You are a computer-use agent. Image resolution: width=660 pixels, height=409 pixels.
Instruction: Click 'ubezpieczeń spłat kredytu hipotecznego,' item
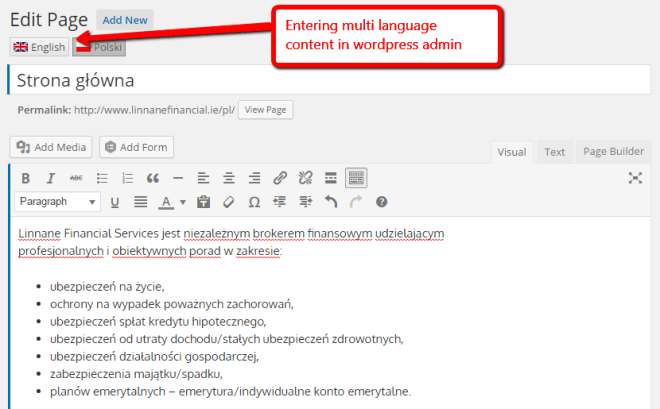pyautogui.click(x=158, y=321)
